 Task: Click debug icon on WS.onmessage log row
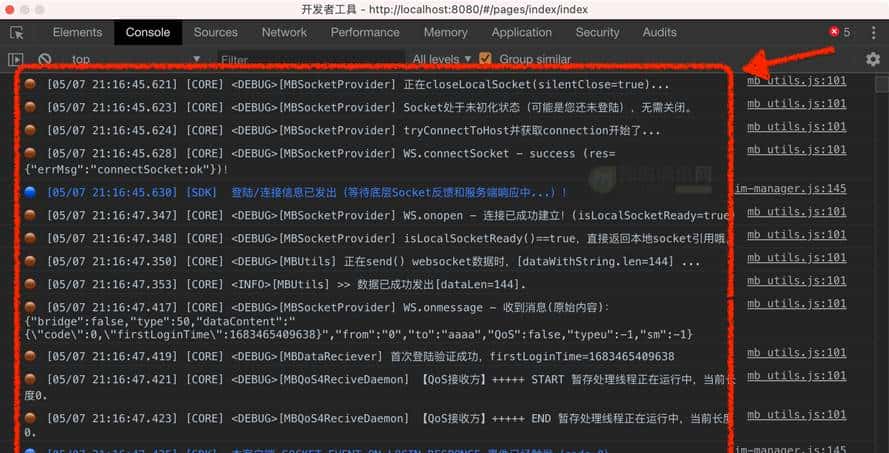point(30,307)
